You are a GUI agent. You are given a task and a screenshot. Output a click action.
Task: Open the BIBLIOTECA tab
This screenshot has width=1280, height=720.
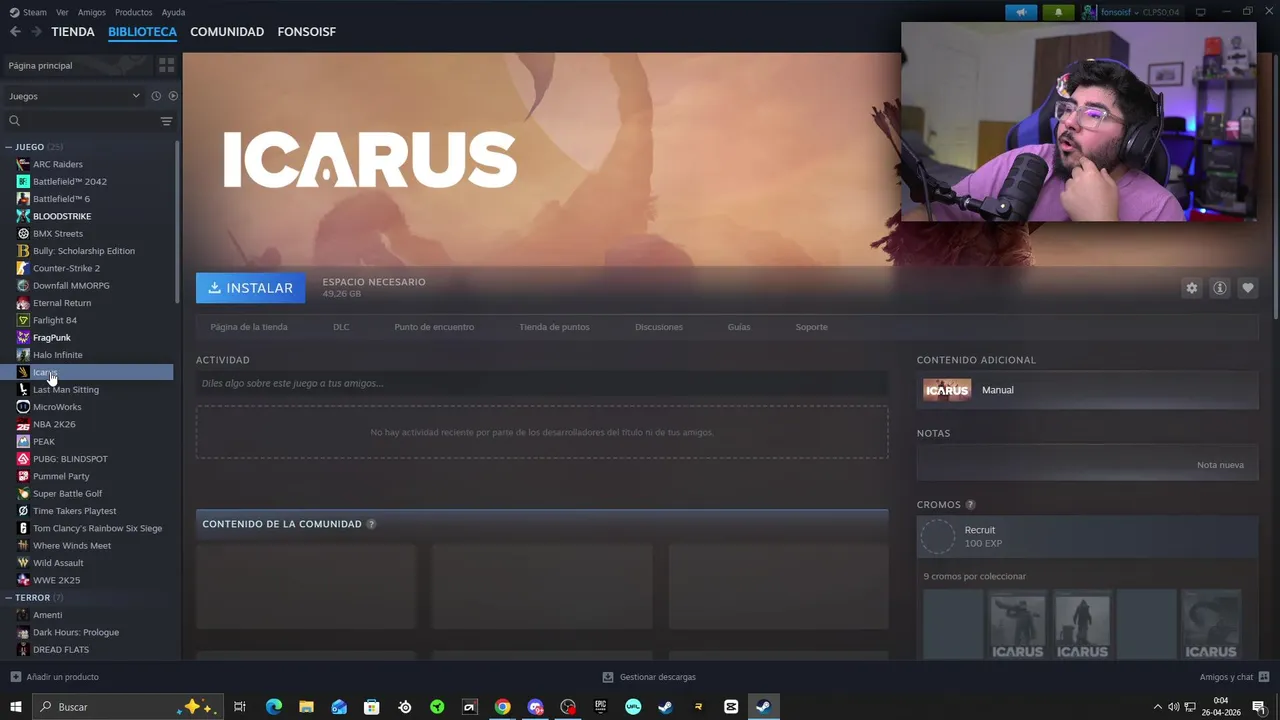point(142,32)
